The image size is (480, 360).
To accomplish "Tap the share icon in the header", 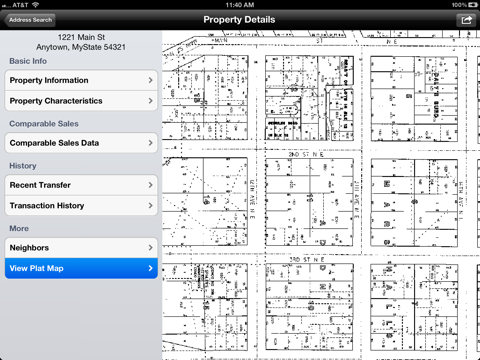I will (466, 20).
